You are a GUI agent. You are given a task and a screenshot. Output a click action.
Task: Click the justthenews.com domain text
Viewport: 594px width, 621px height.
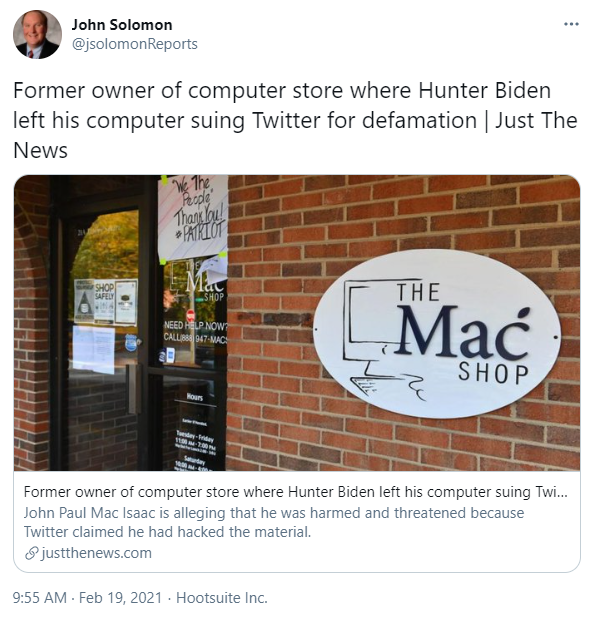(x=96, y=553)
